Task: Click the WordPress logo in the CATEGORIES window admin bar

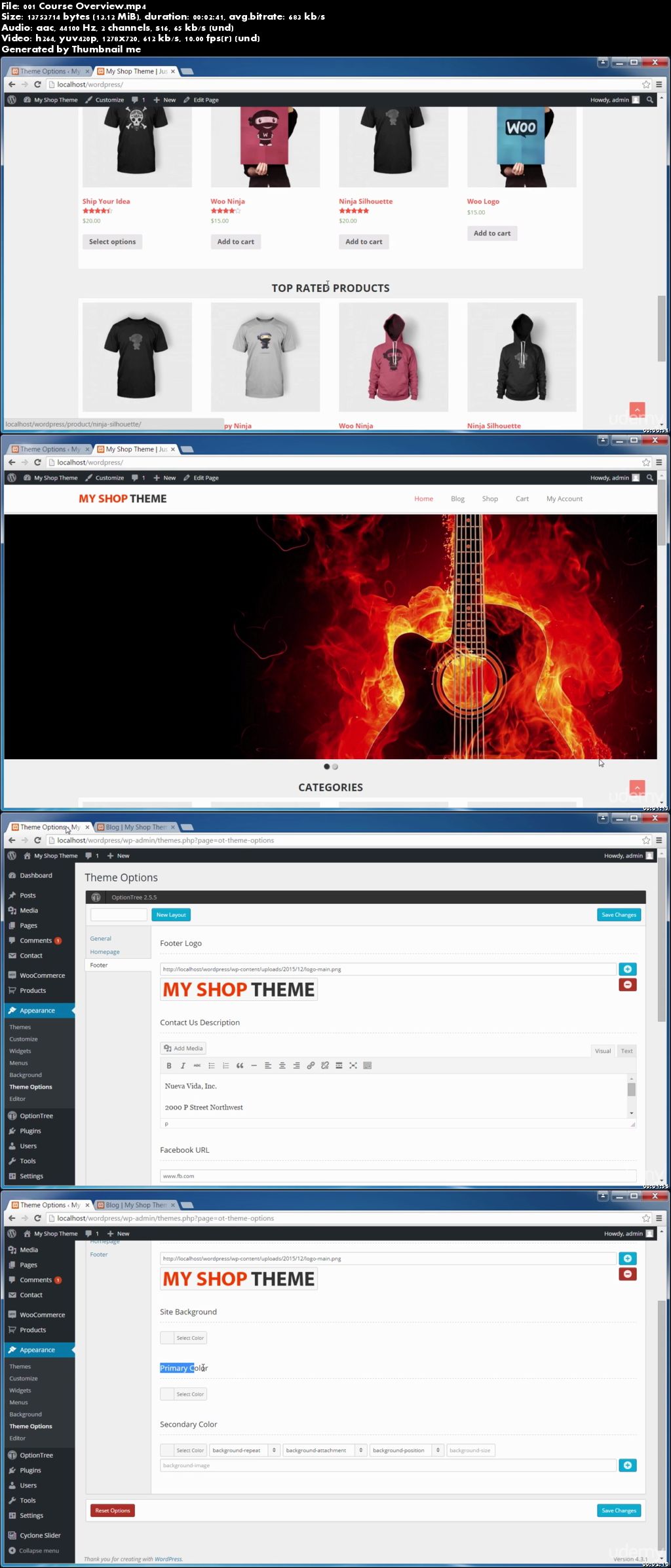Action: pos(12,477)
